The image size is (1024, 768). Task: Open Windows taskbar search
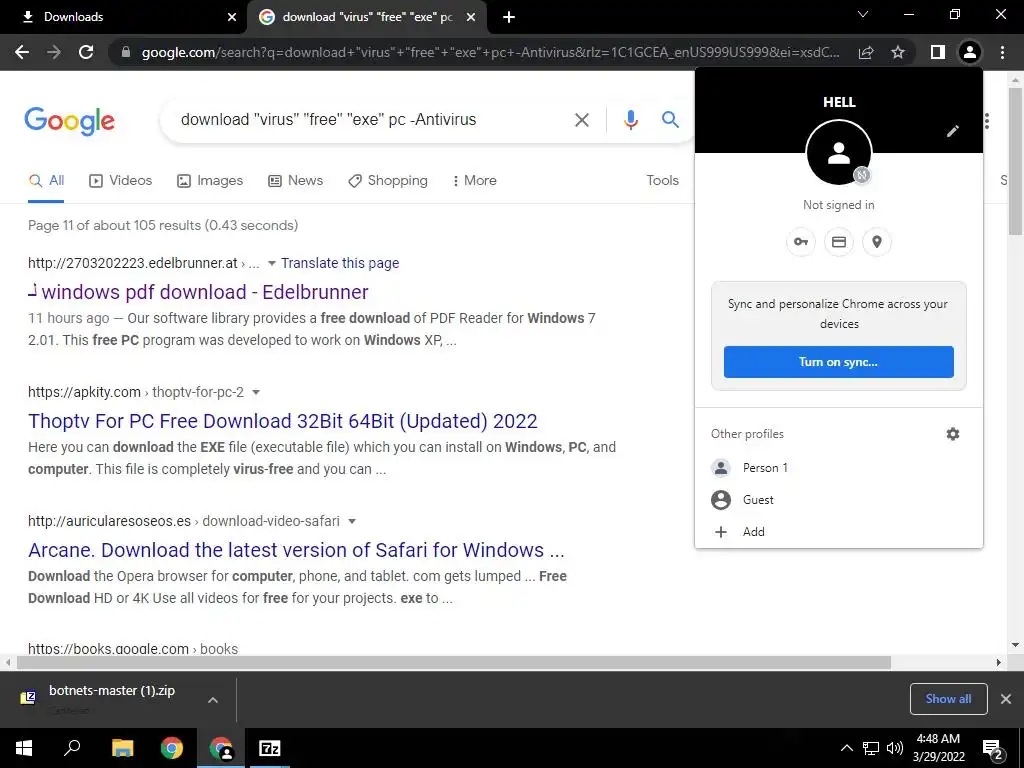pyautogui.click(x=72, y=748)
